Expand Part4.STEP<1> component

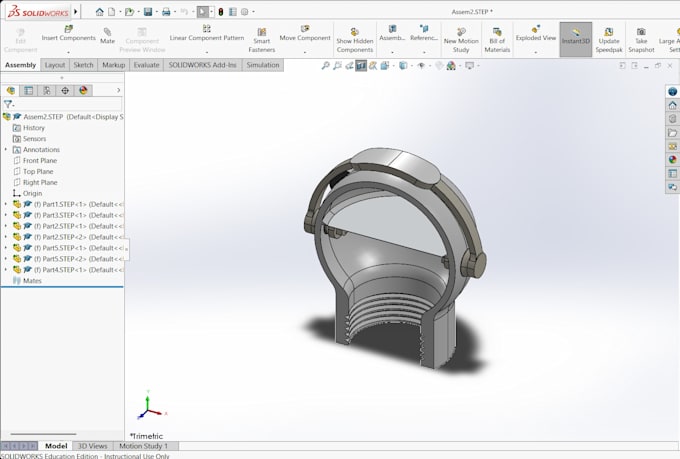pos(6,269)
